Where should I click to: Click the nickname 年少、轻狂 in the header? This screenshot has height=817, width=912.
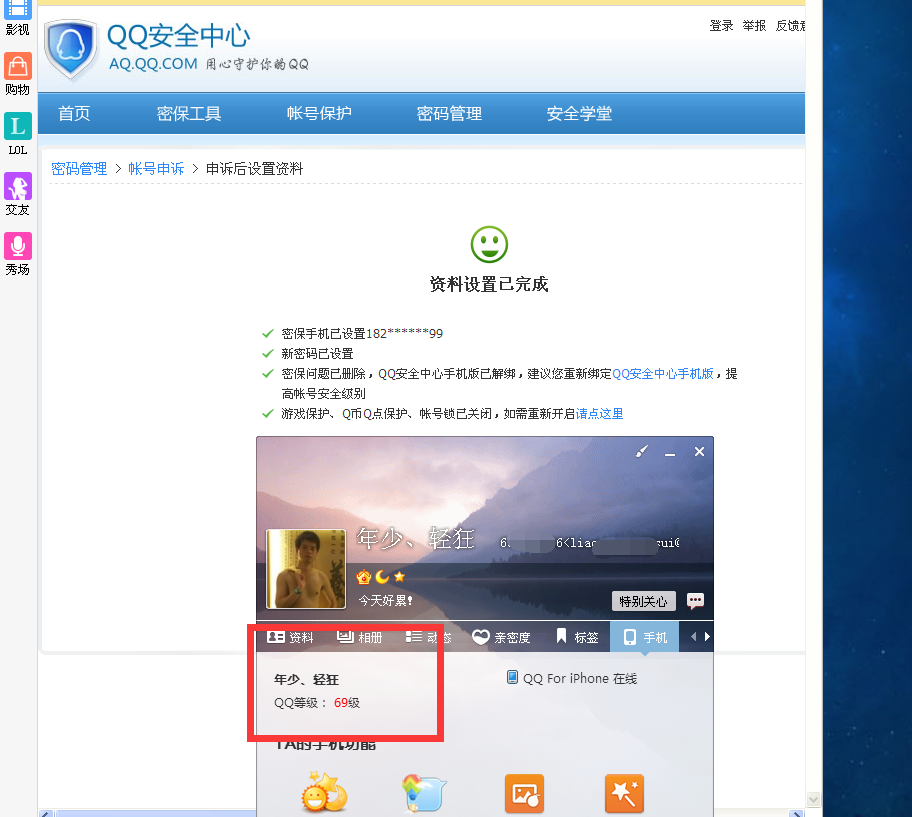click(x=416, y=539)
